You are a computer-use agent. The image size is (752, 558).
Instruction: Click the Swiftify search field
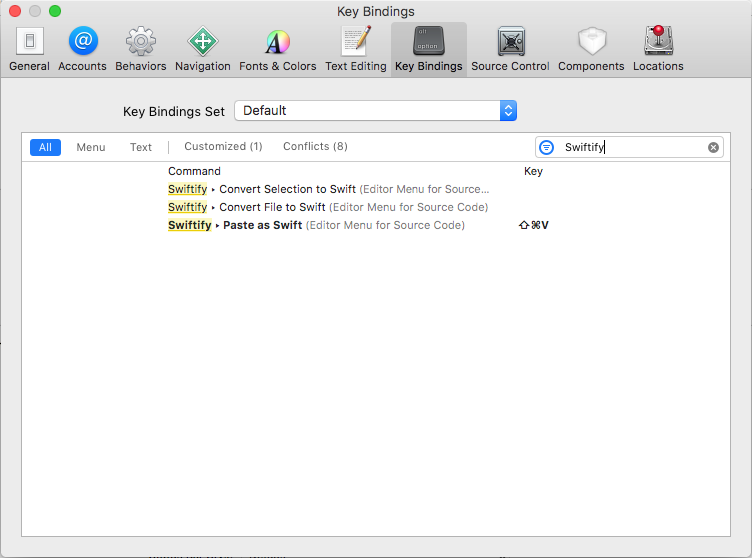click(629, 147)
